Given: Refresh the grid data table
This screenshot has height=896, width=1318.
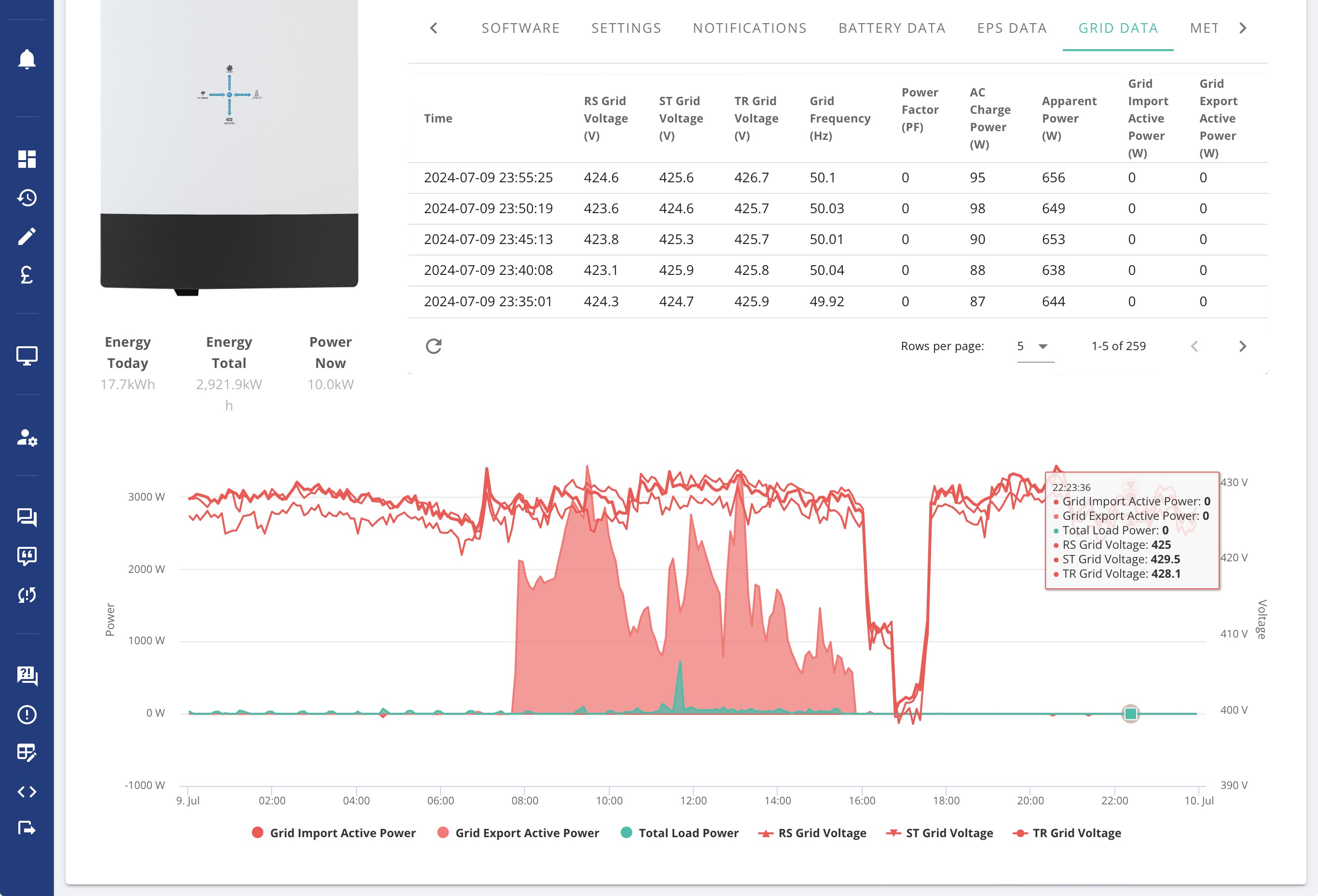Looking at the screenshot, I should 434,346.
